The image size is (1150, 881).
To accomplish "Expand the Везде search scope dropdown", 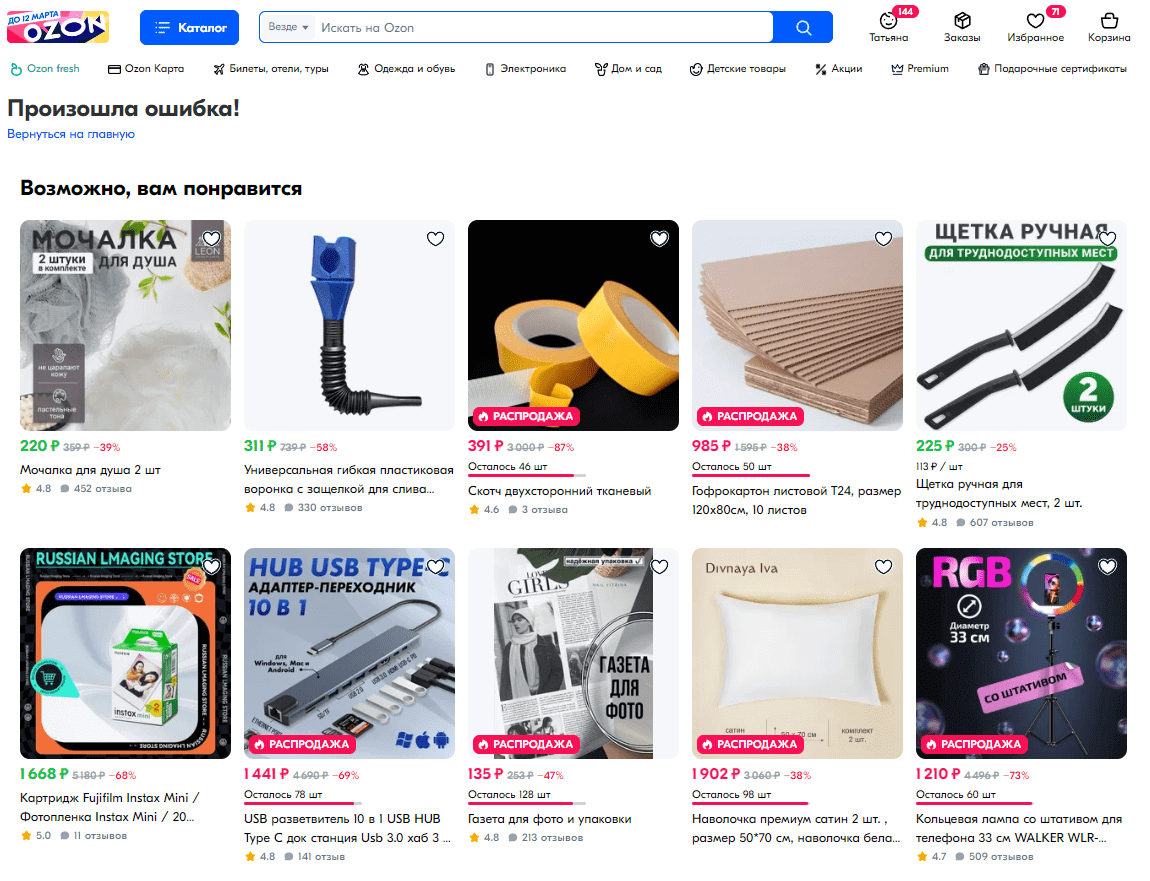I will tap(288, 27).
